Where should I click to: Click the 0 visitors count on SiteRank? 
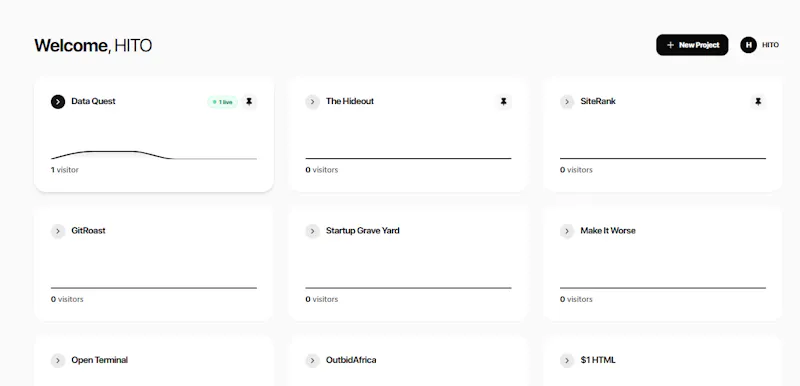[x=577, y=170]
